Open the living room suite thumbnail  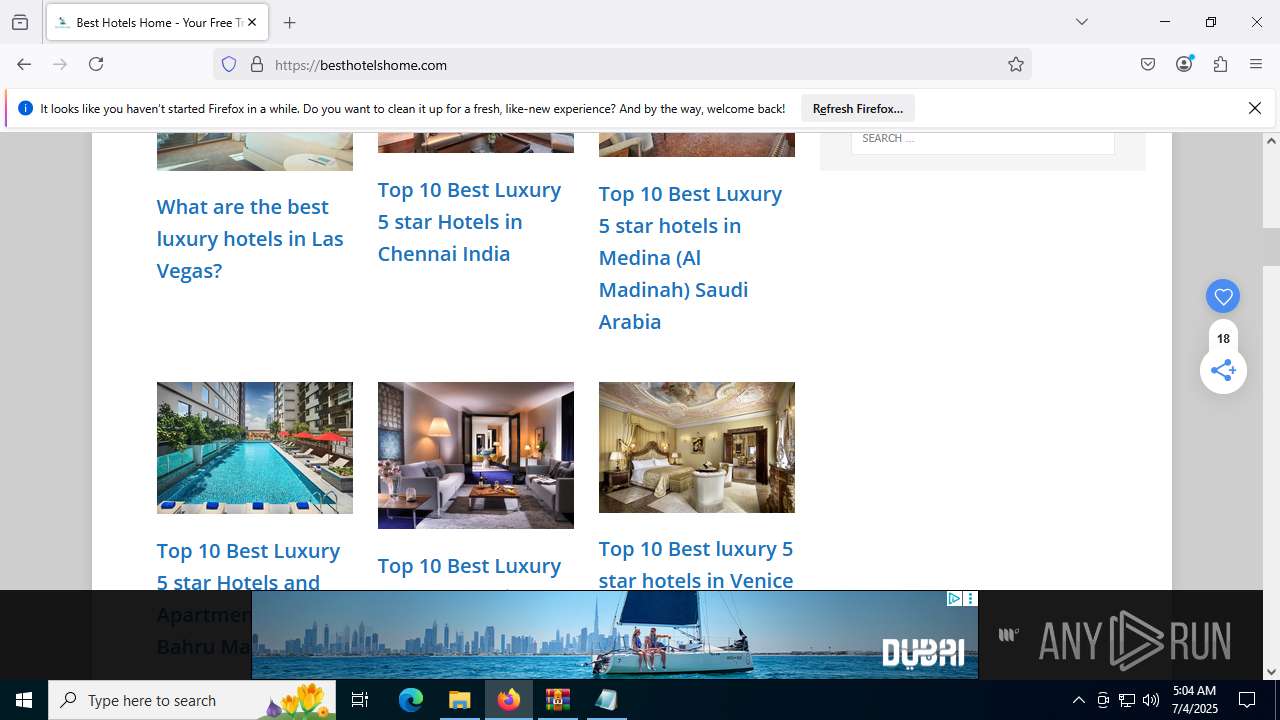[476, 455]
